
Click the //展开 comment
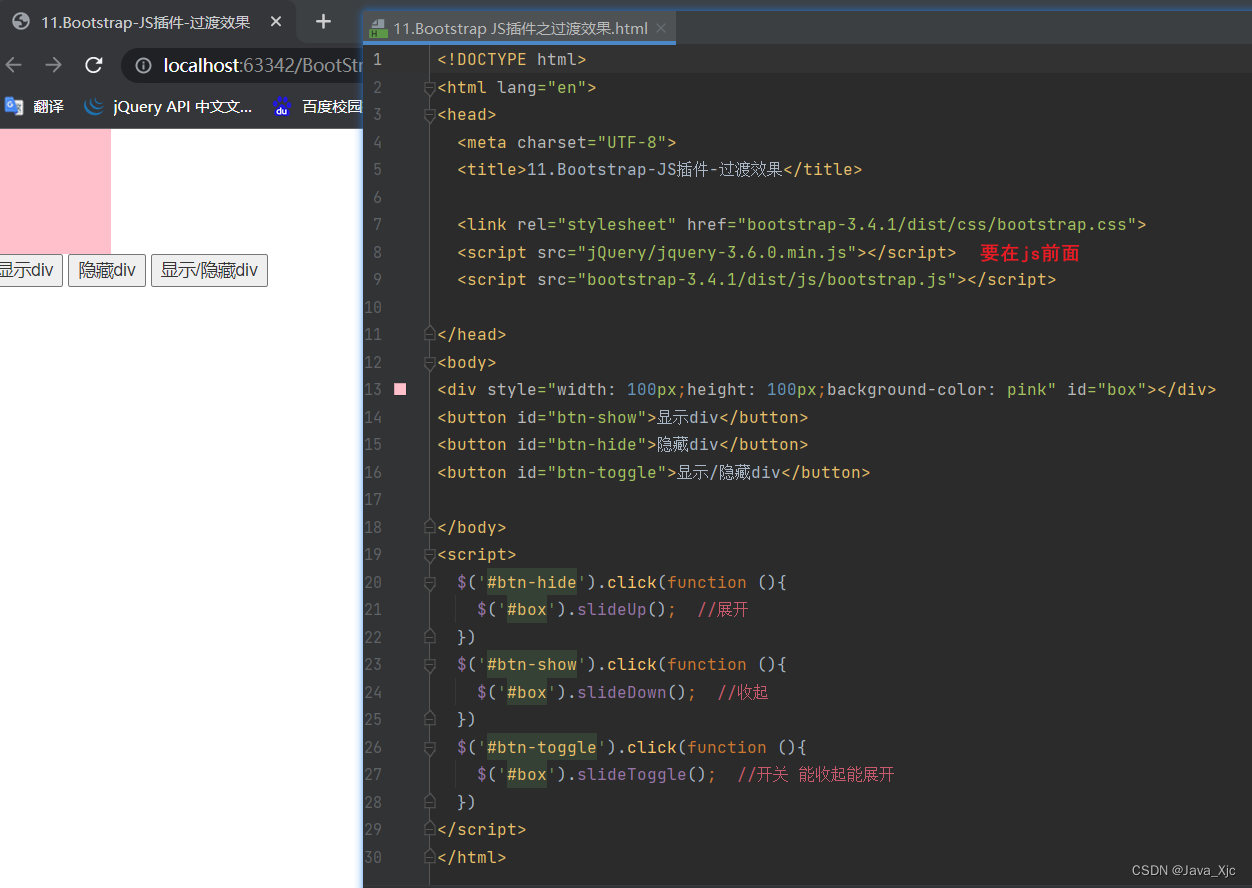point(723,610)
